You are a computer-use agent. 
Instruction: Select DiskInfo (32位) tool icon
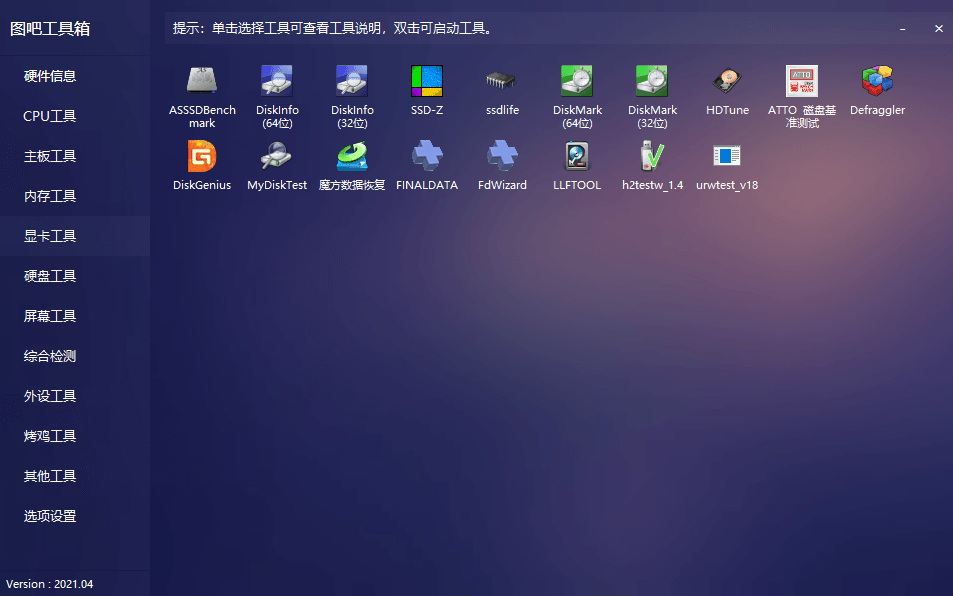tap(352, 81)
